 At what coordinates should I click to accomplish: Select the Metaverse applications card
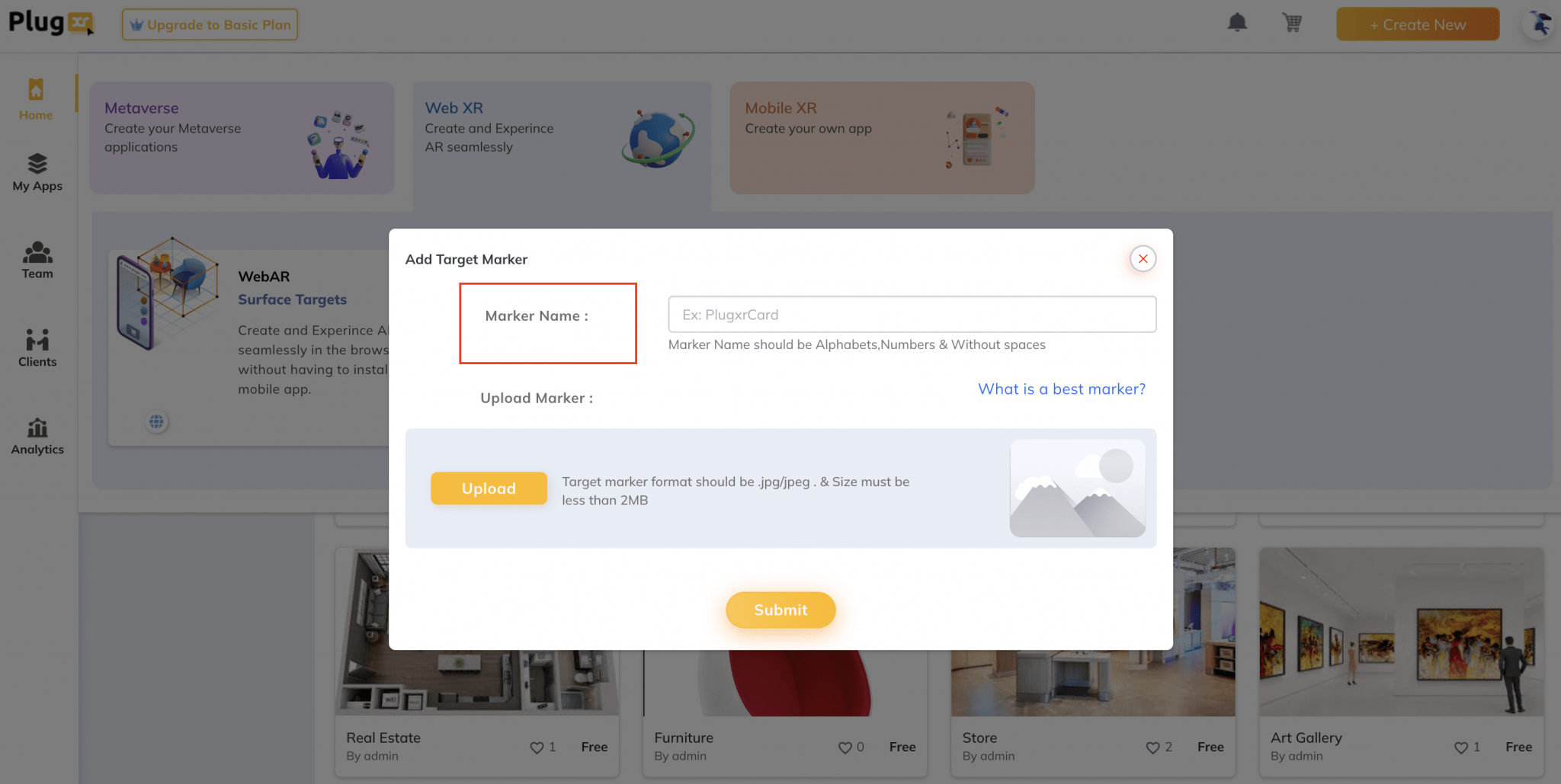tap(241, 138)
